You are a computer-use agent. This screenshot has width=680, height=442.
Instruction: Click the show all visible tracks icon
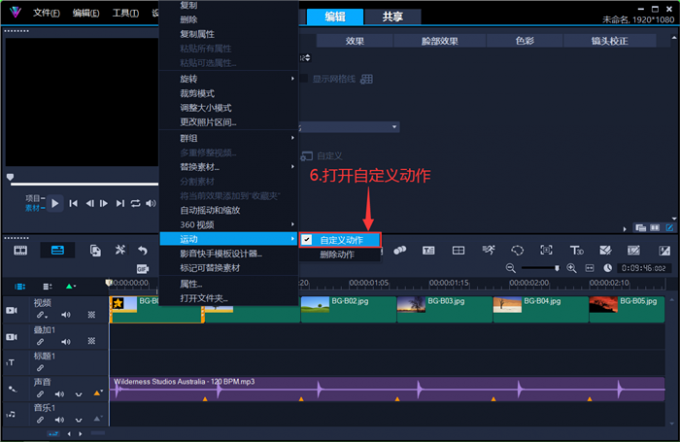tap(20, 287)
